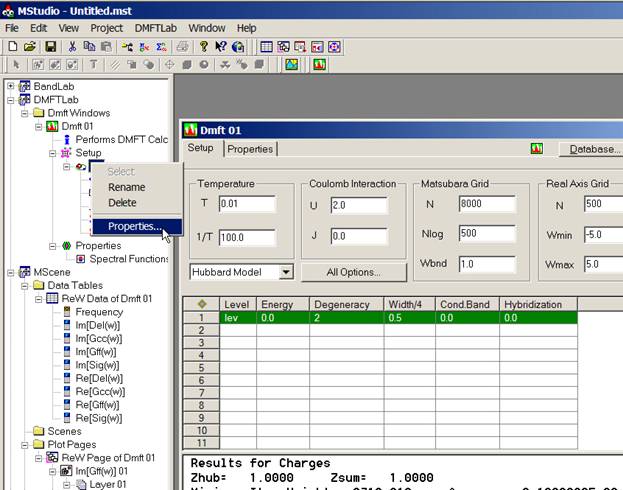This screenshot has width=623, height=490.
Task: Click the yellow question mark Help icon
Action: click(x=204, y=46)
